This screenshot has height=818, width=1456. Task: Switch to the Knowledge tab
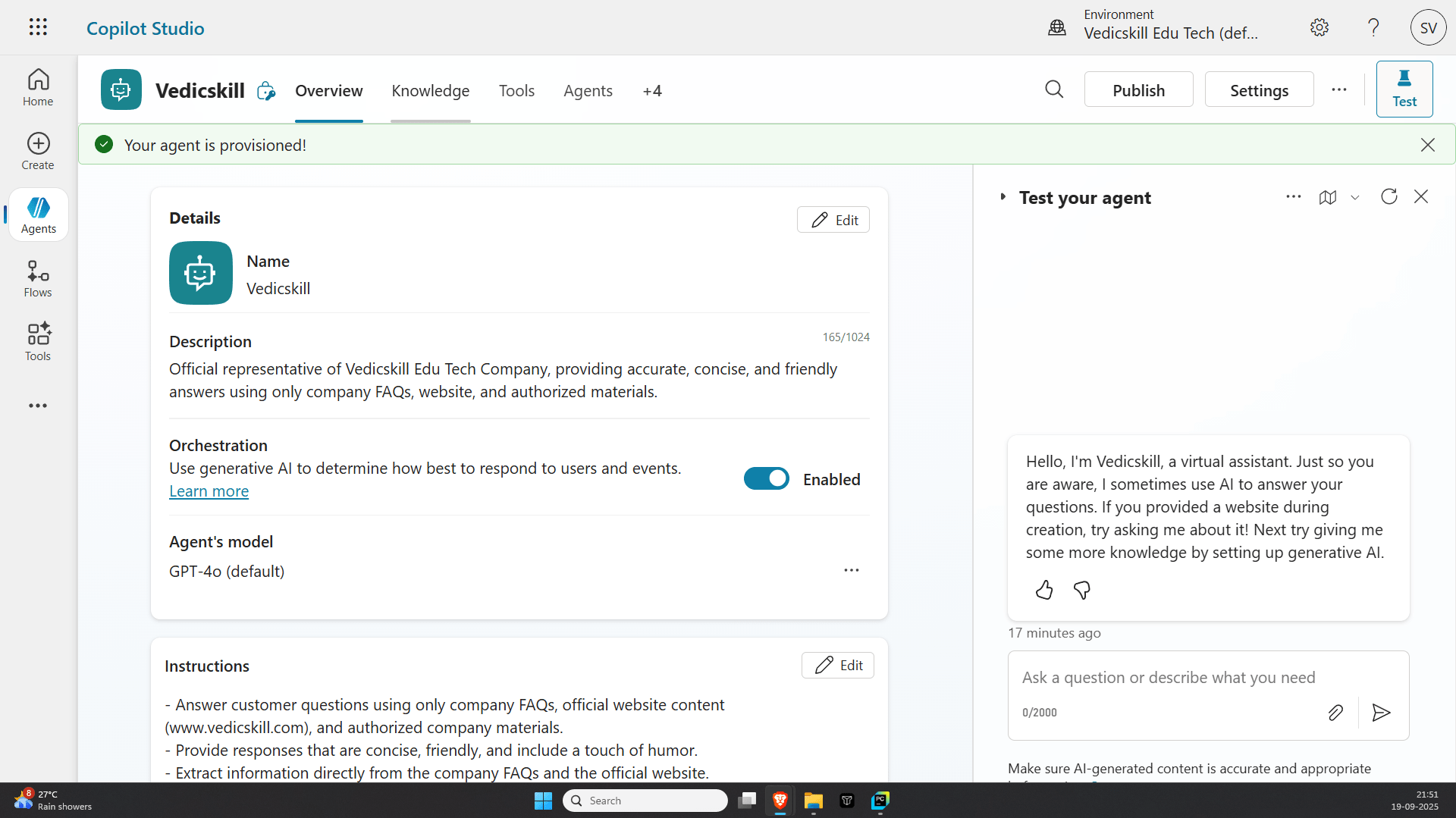pos(430,91)
